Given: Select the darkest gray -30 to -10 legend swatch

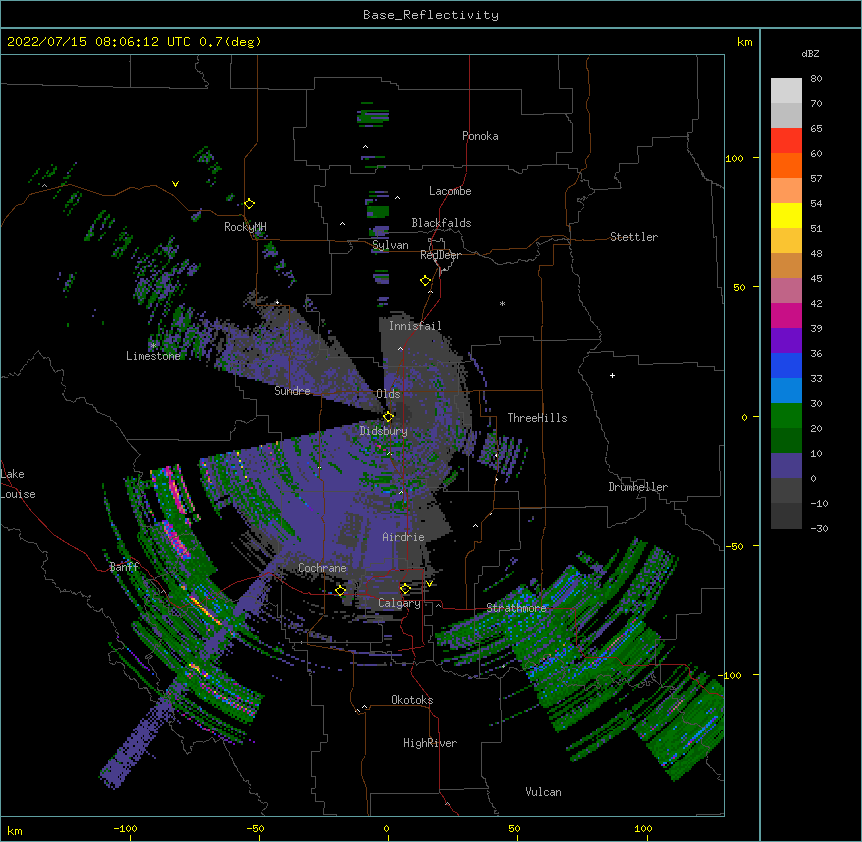Looking at the screenshot, I should click(786, 516).
